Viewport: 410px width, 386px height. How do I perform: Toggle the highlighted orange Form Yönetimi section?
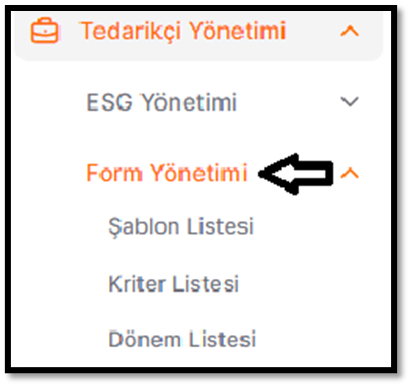(223, 173)
